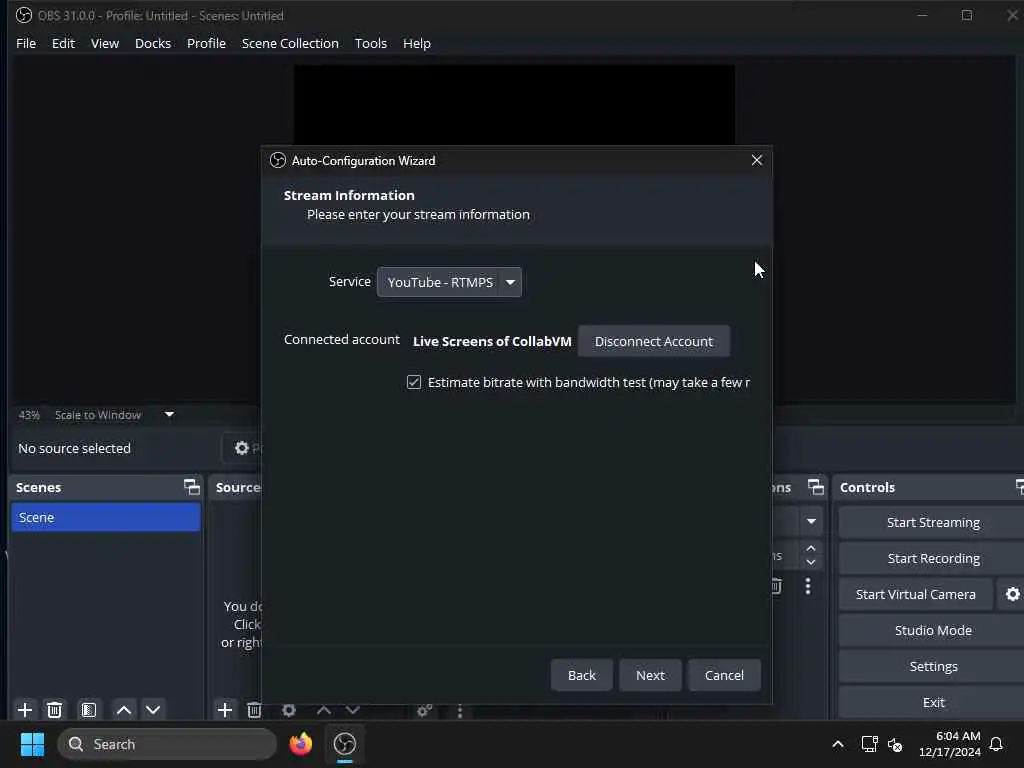
Task: Pop out the transitions dock
Action: tap(816, 487)
